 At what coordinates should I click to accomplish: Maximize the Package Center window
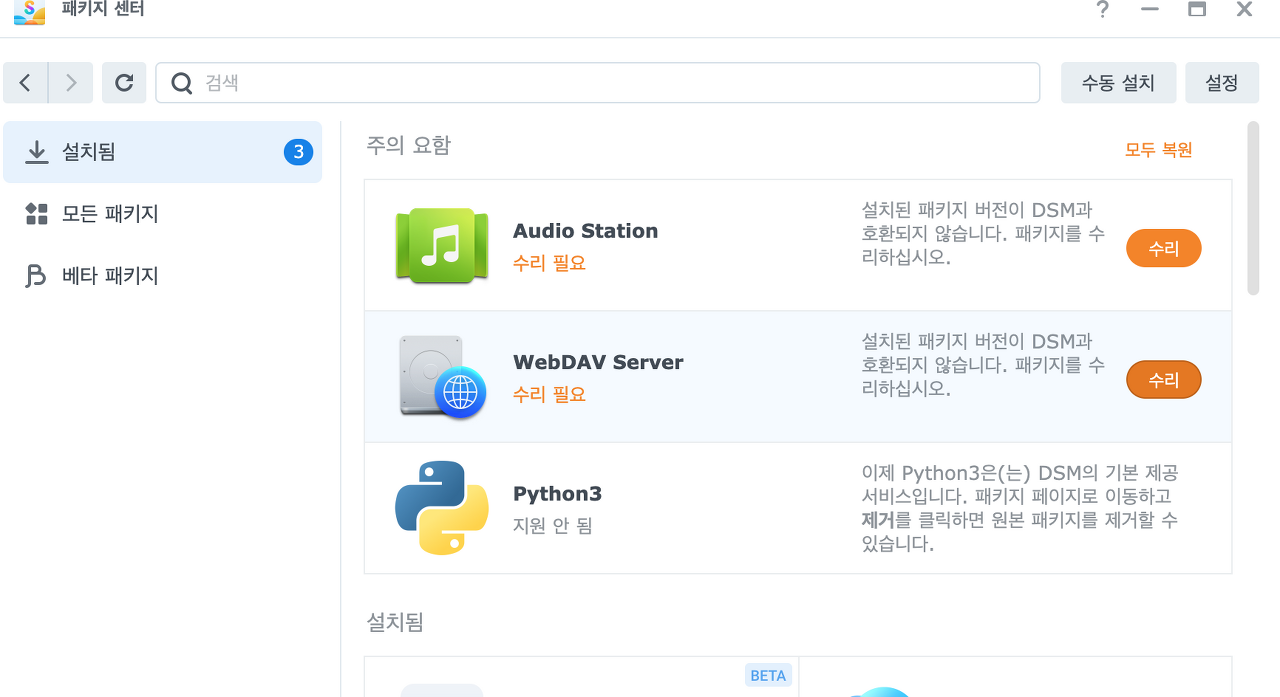tap(1196, 10)
